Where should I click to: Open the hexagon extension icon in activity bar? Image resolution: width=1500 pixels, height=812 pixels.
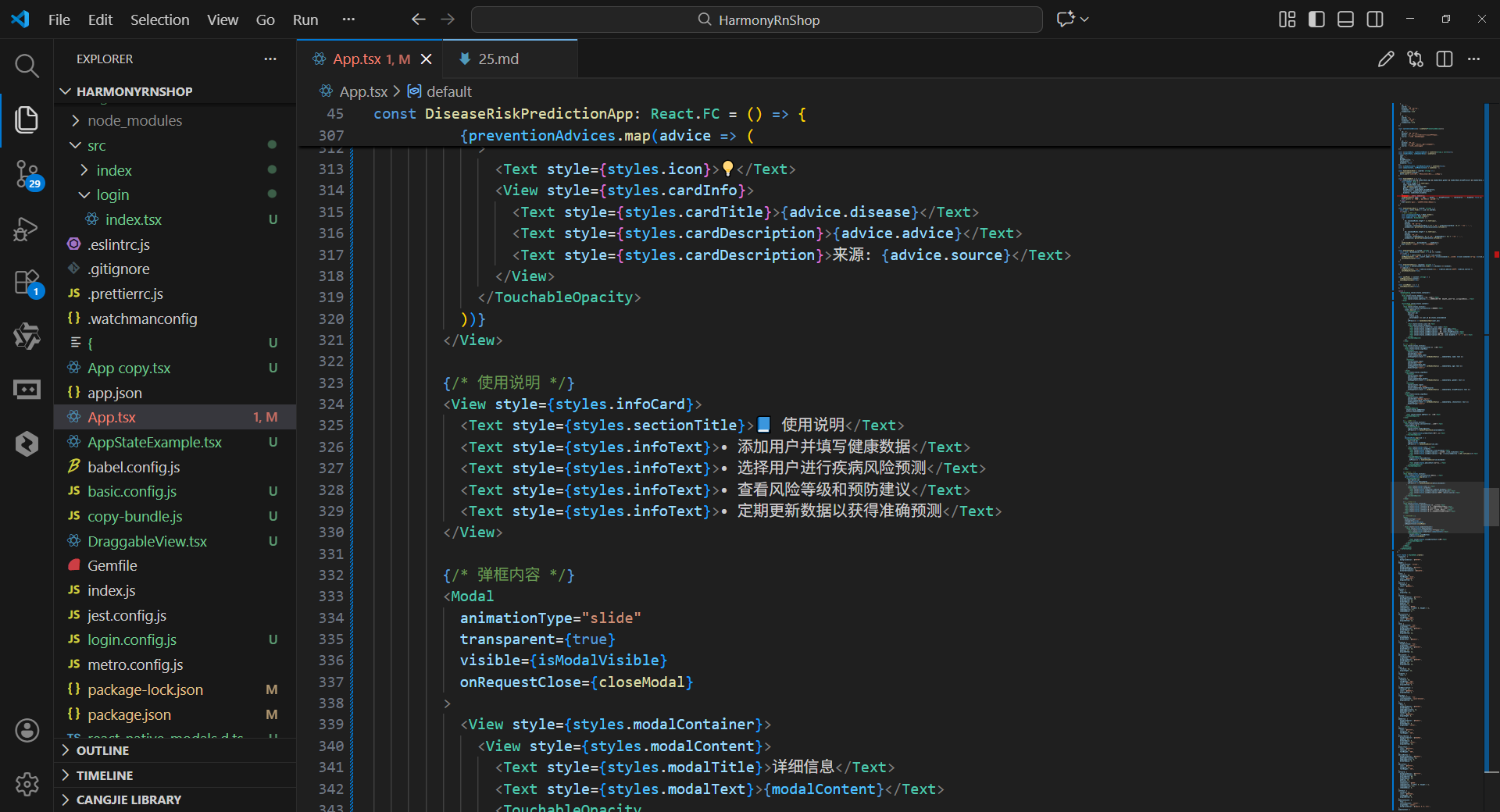point(27,443)
